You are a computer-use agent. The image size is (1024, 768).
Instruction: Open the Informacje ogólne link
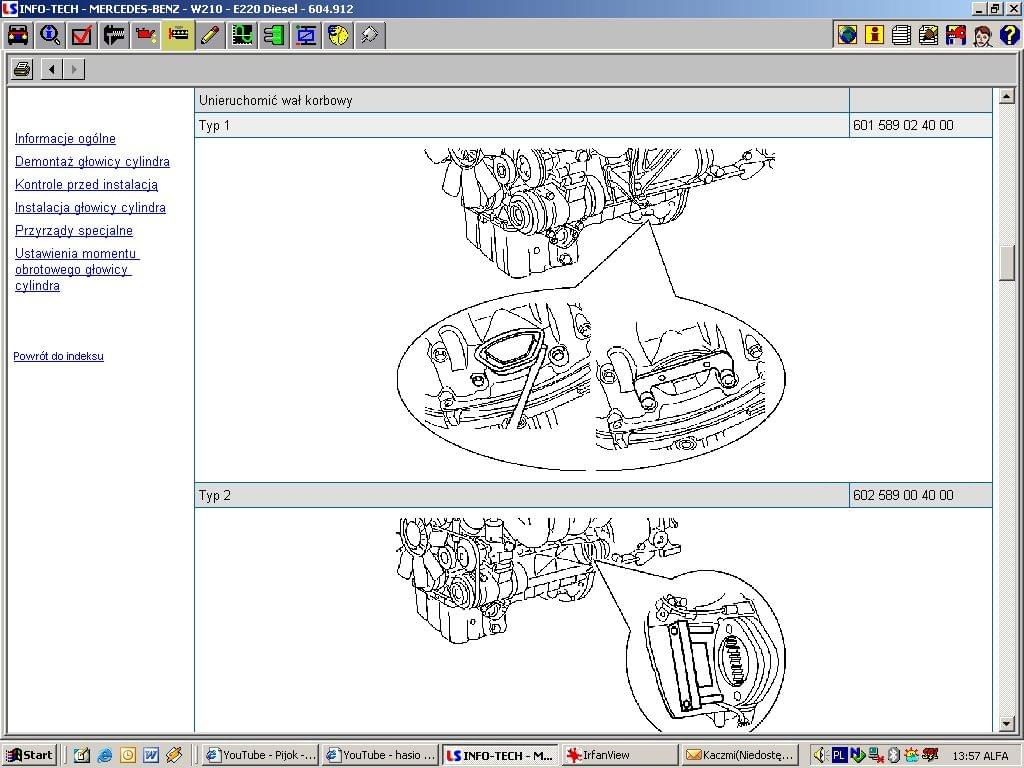[x=65, y=138]
